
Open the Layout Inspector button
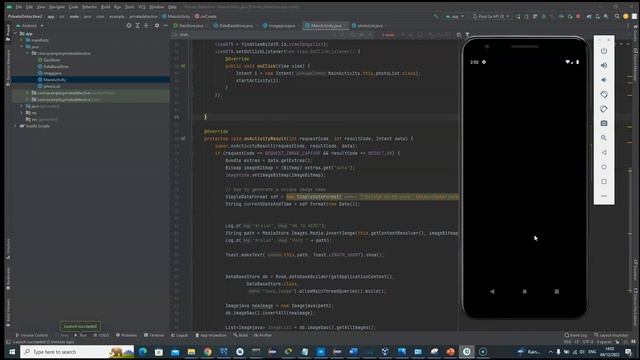611,335
